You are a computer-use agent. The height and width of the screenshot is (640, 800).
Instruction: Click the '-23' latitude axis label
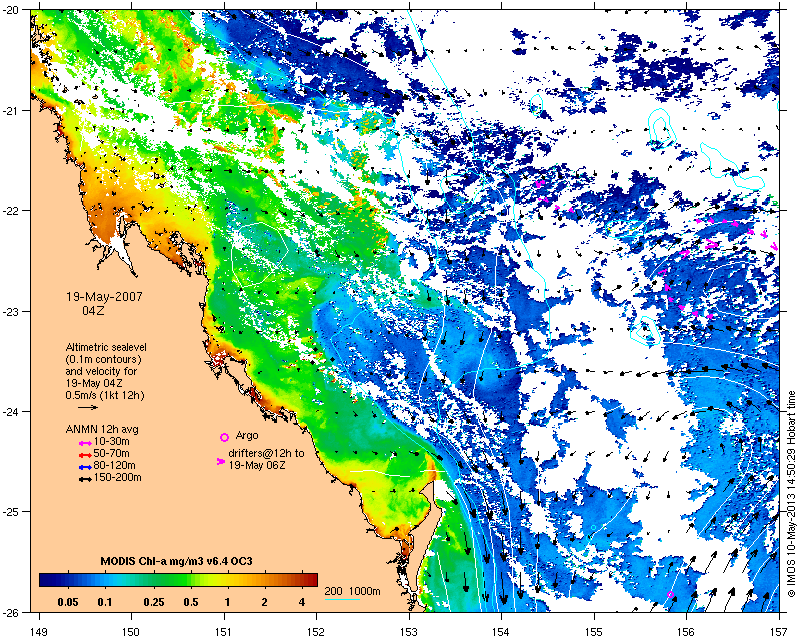(12, 311)
